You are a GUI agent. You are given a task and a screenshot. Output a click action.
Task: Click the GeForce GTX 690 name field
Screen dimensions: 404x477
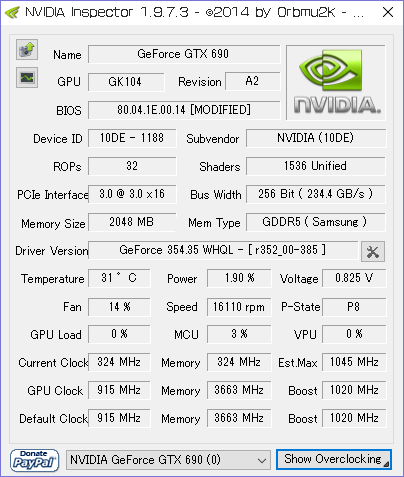pos(184,54)
